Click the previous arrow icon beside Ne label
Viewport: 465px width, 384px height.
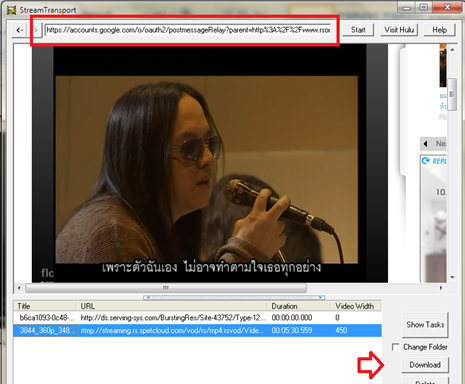425,144
